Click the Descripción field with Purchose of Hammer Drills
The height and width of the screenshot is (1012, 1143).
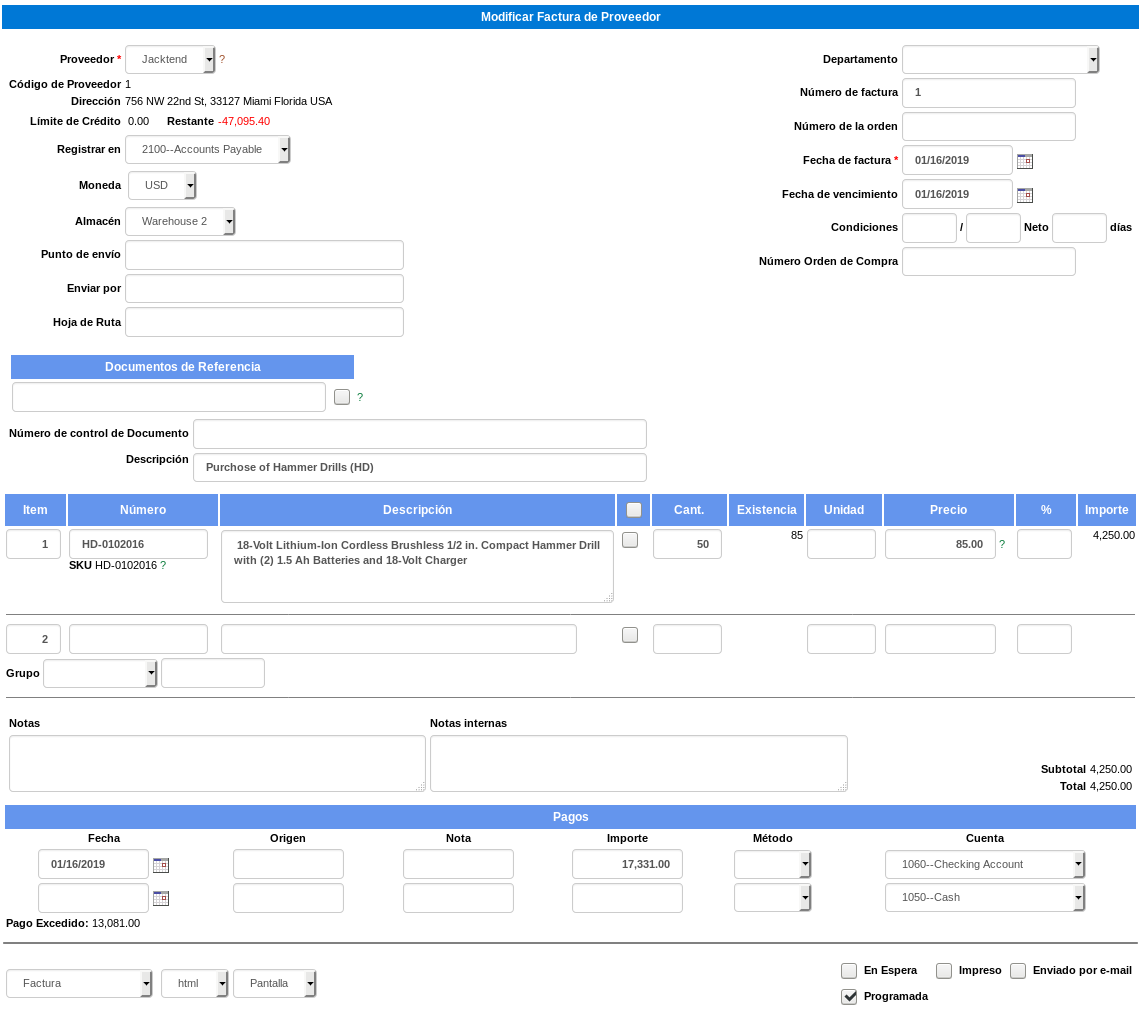point(420,467)
